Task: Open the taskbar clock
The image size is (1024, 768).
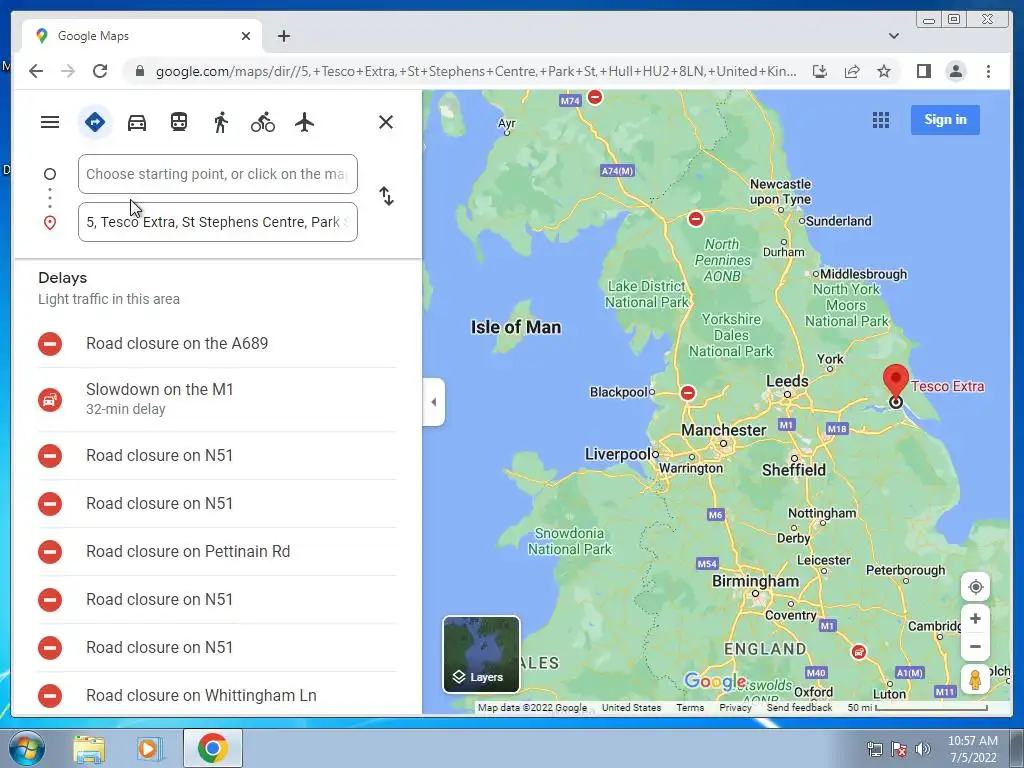Action: [x=972, y=749]
